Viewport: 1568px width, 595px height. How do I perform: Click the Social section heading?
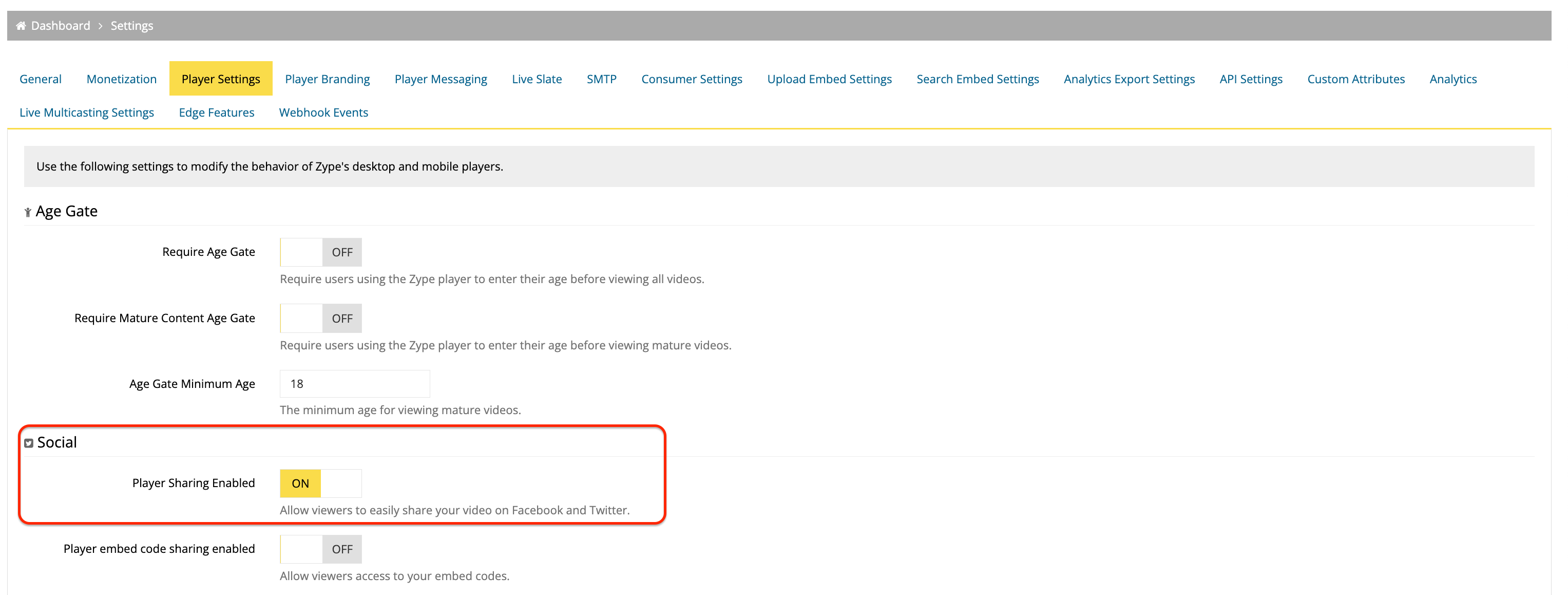point(56,442)
